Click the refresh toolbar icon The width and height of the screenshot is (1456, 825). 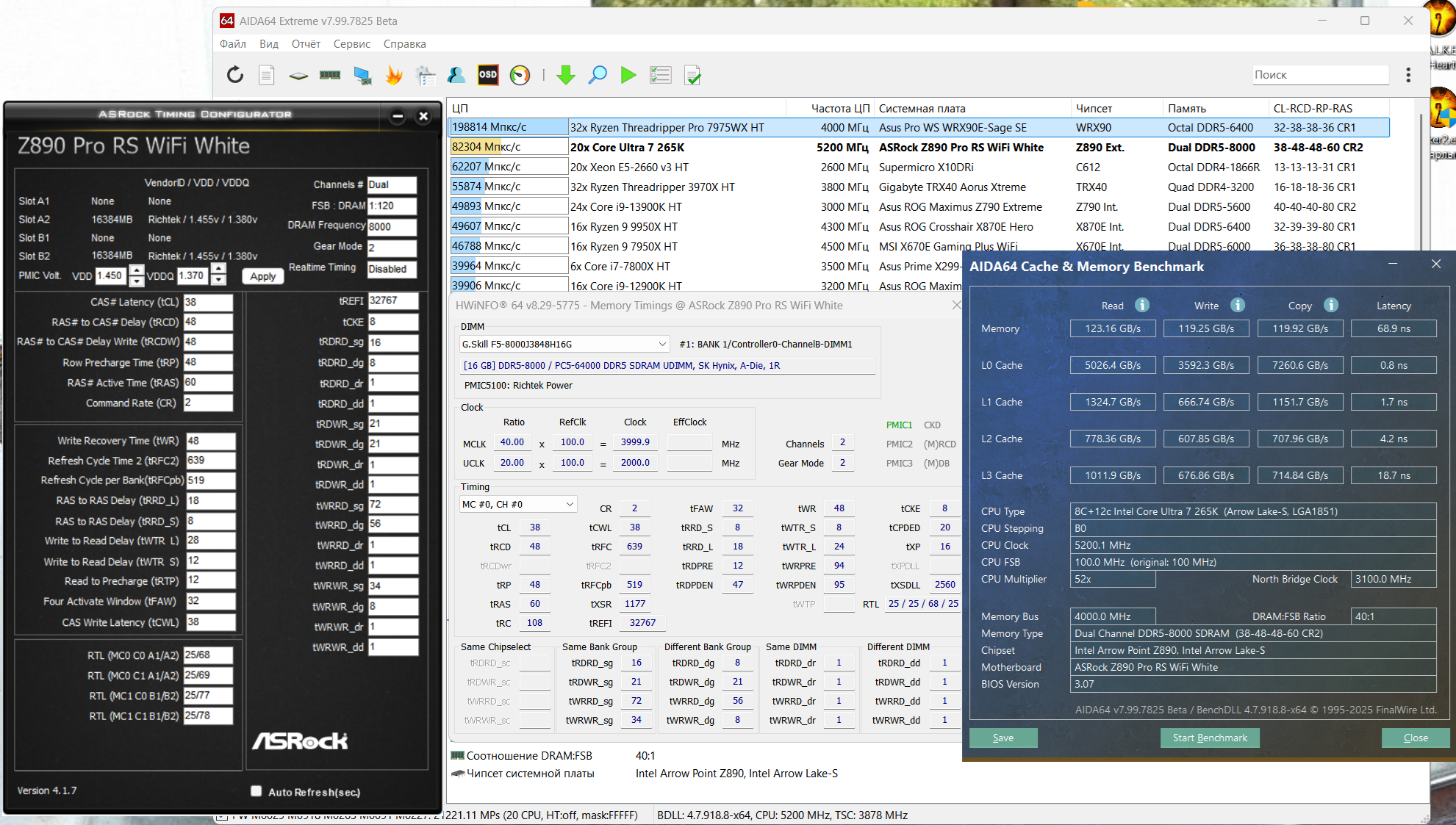coord(234,75)
